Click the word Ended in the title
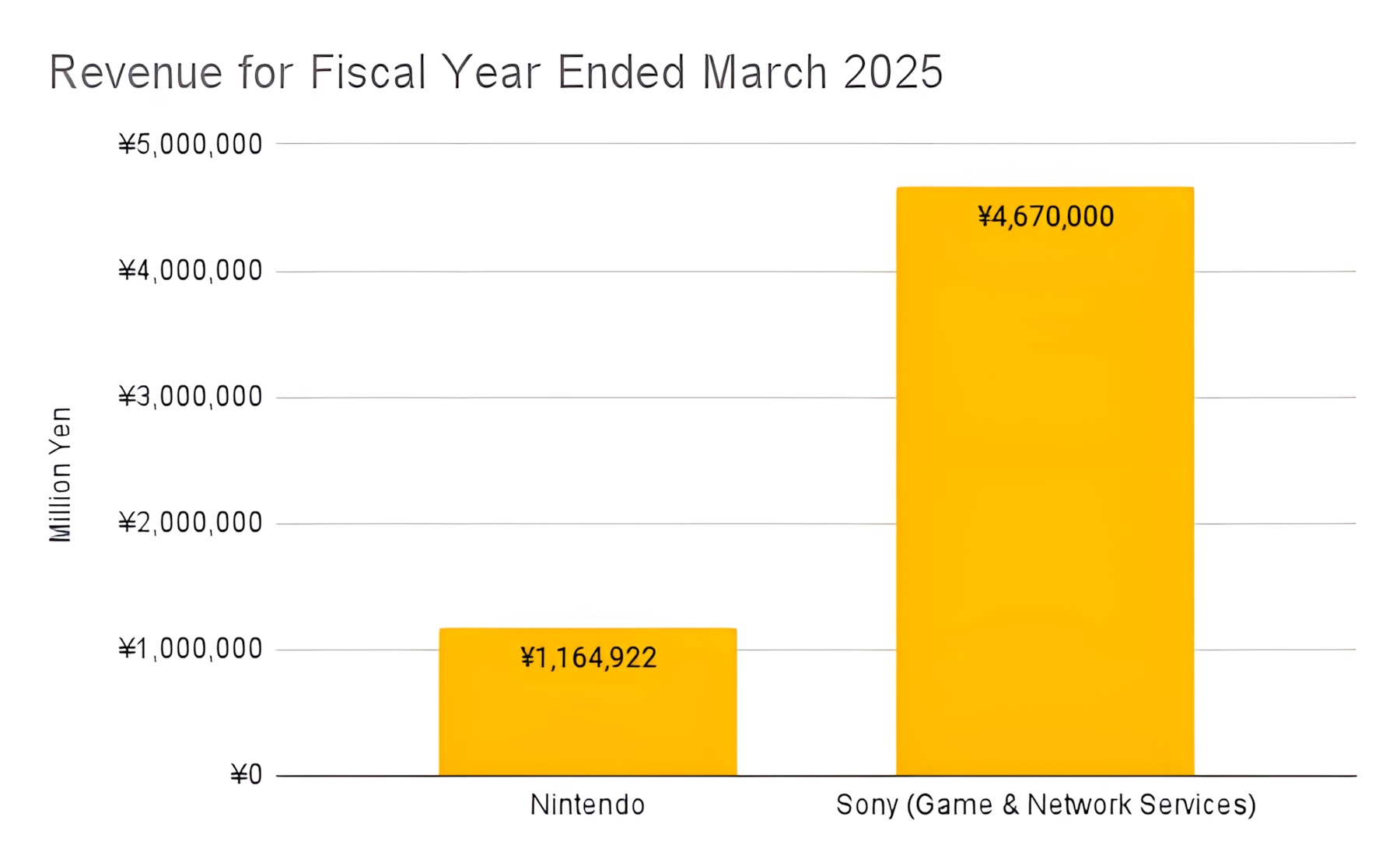 621,72
